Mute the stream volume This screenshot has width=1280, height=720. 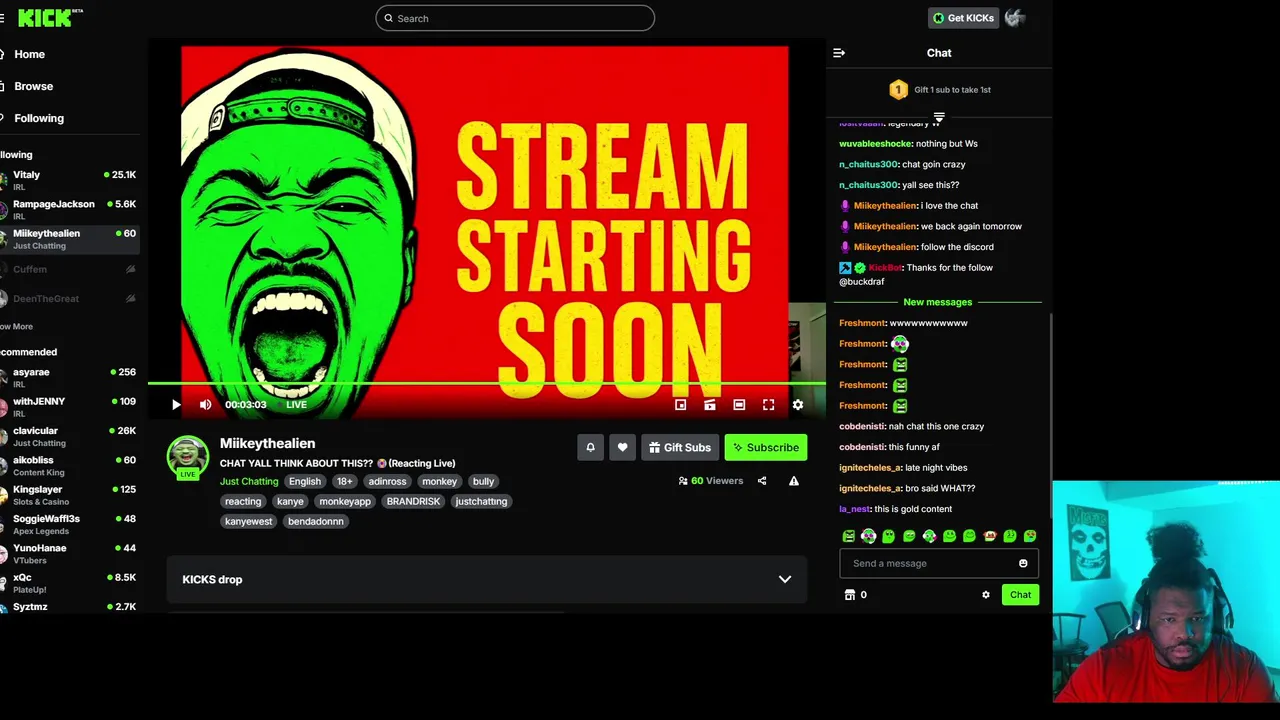coord(205,405)
